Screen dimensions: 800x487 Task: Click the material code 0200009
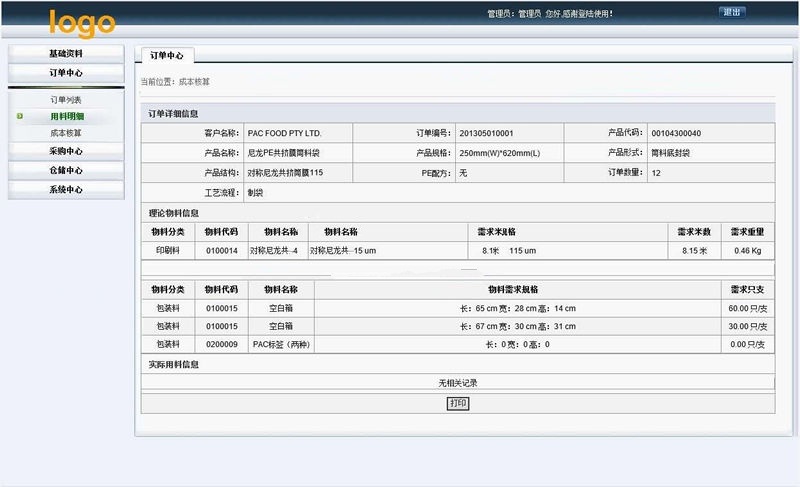[222, 345]
